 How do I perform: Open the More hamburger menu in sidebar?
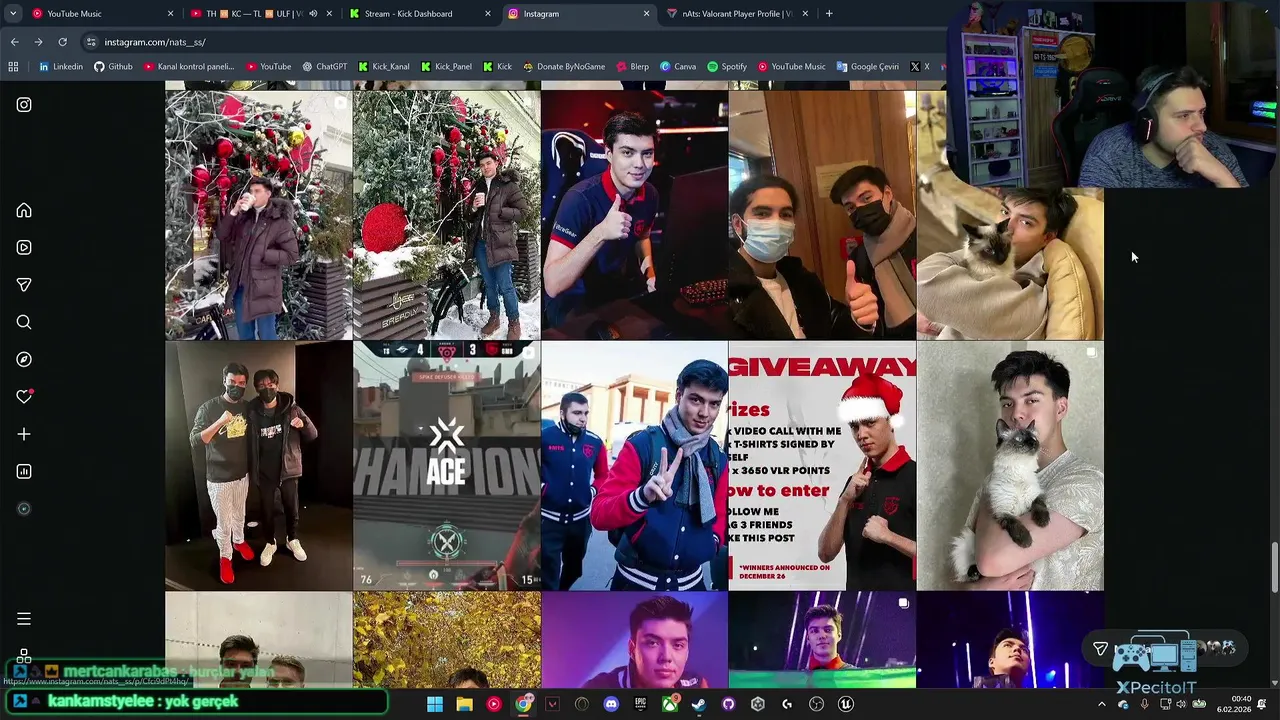pyautogui.click(x=24, y=619)
